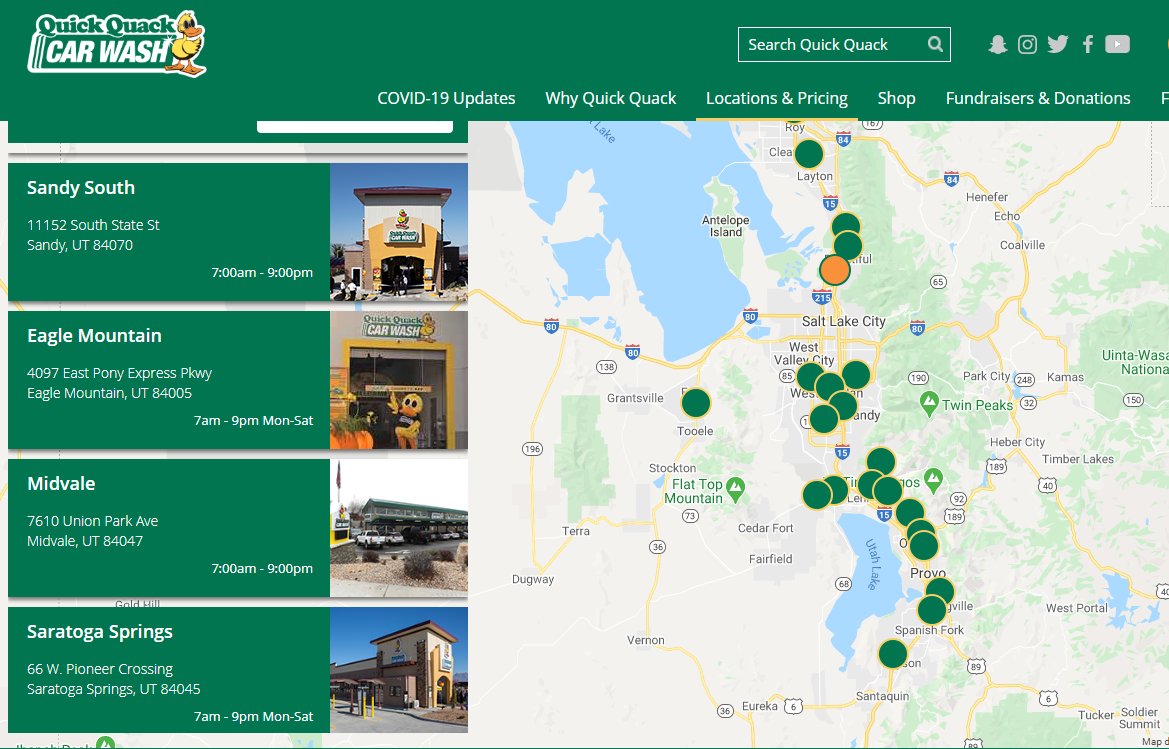
Task: Click the Provo map label
Action: (927, 573)
